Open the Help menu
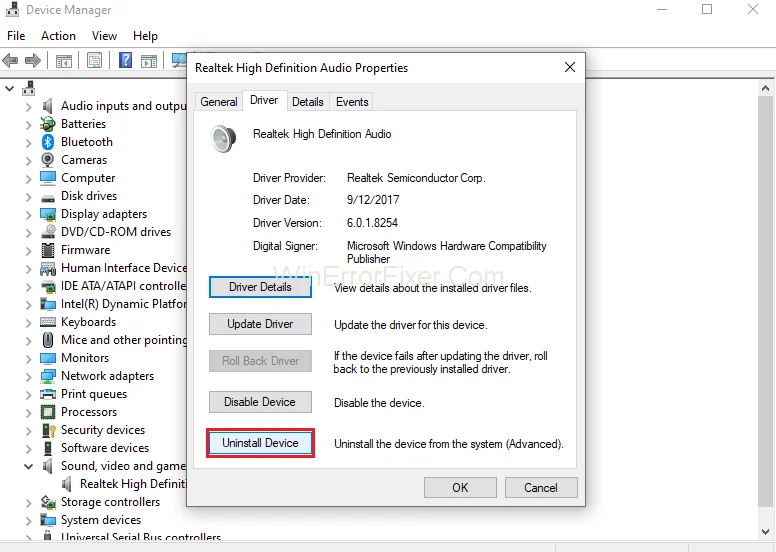Screen dimensions: 776x552 (146, 36)
